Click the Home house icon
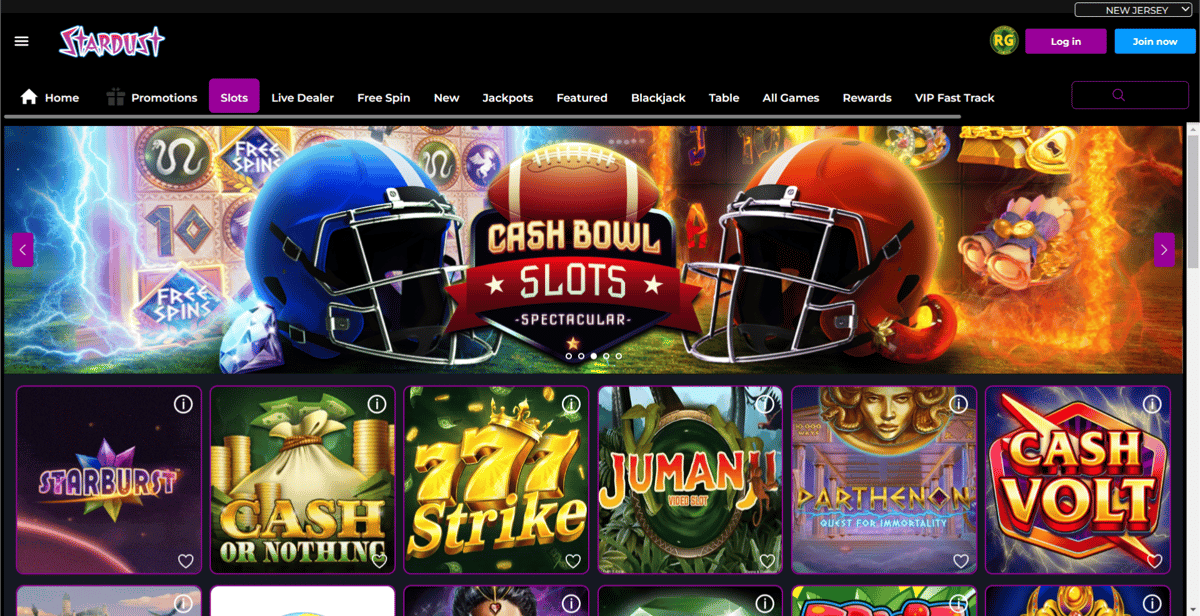The height and width of the screenshot is (616, 1200). click(x=29, y=97)
